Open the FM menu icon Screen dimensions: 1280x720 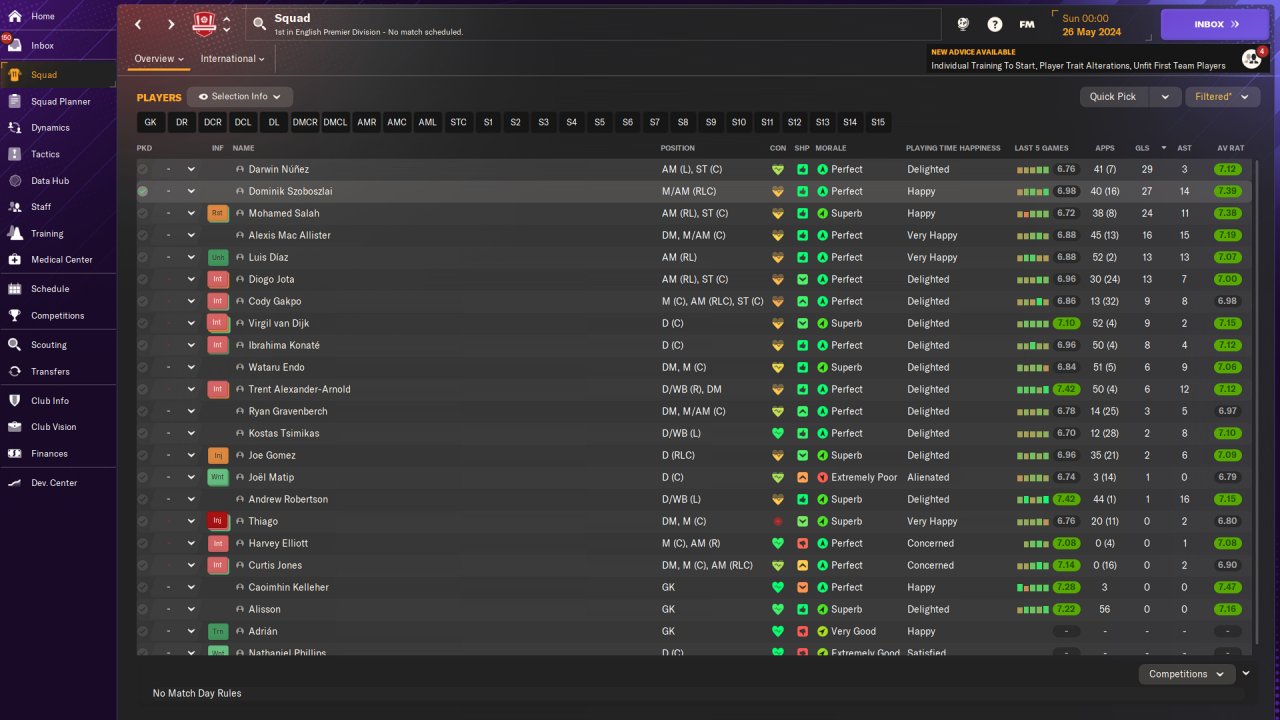(x=1027, y=24)
